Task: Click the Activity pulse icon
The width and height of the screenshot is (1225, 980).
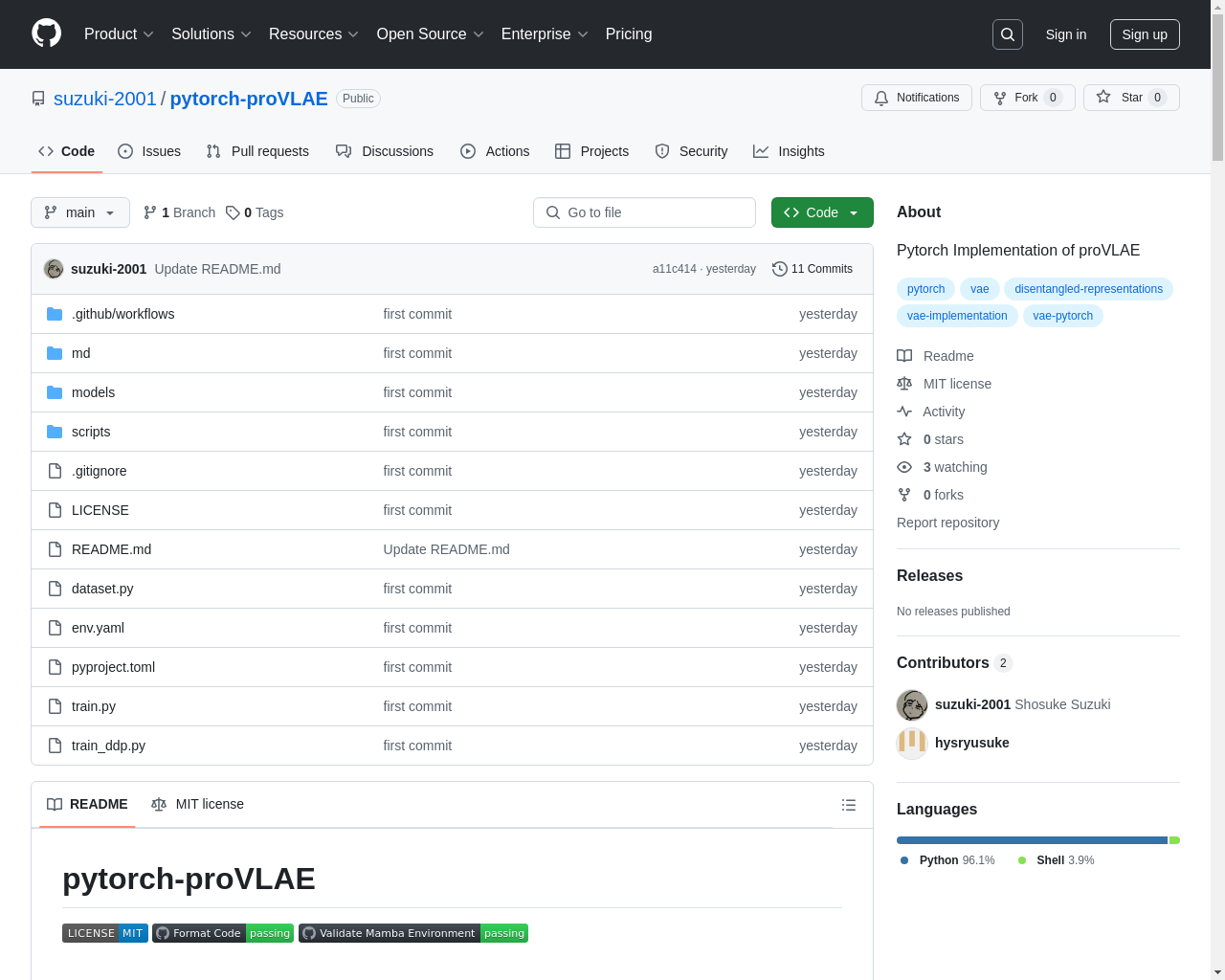Action: (x=904, y=412)
